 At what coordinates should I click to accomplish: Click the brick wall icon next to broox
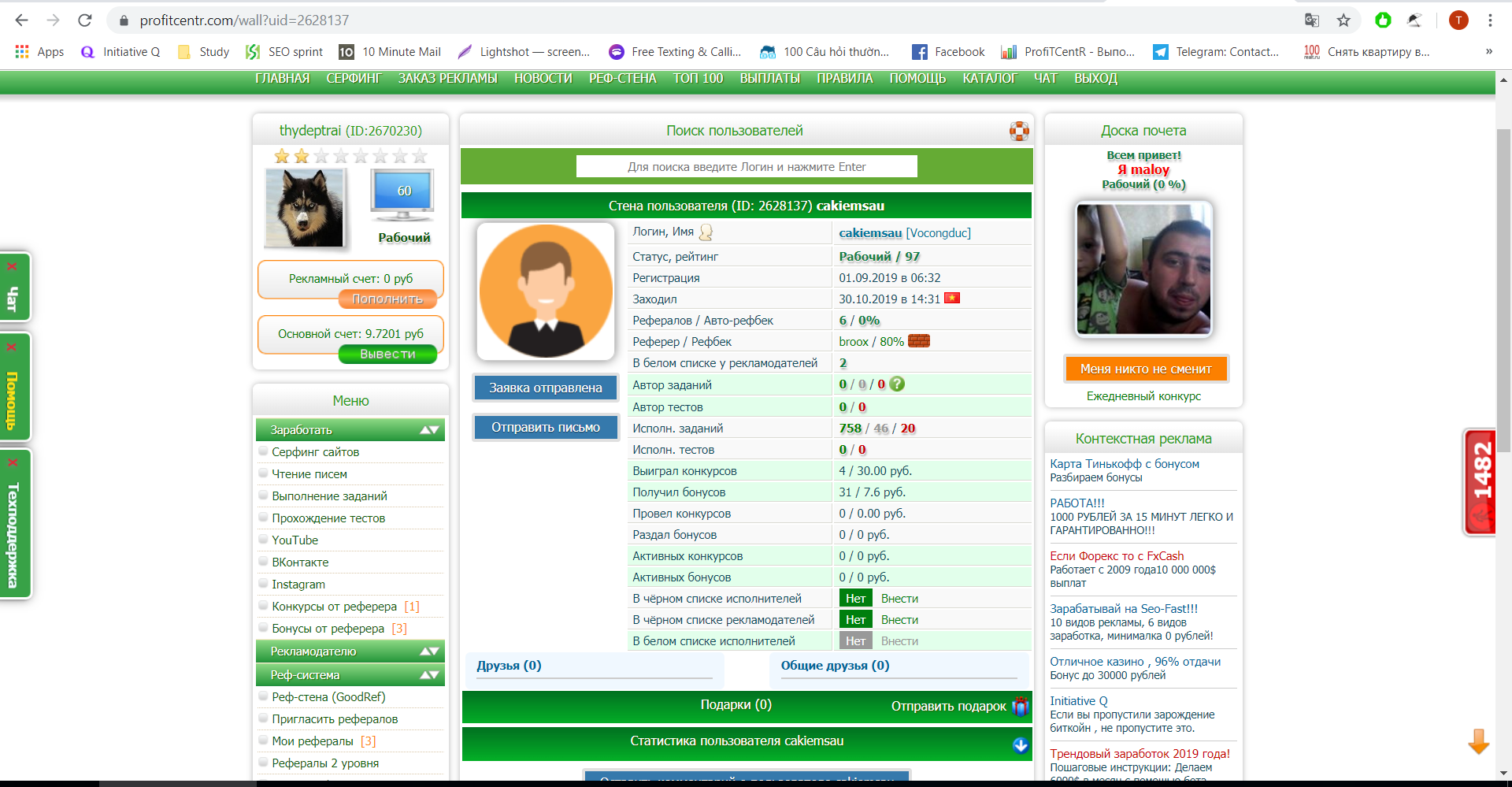[x=919, y=341]
